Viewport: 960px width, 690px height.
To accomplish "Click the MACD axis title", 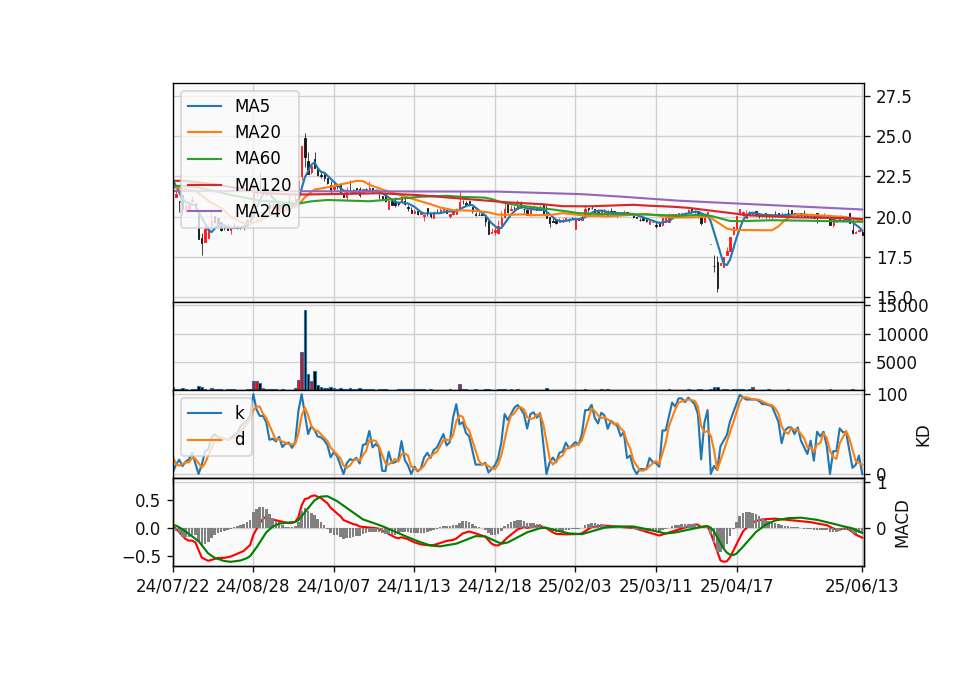I will [x=901, y=524].
